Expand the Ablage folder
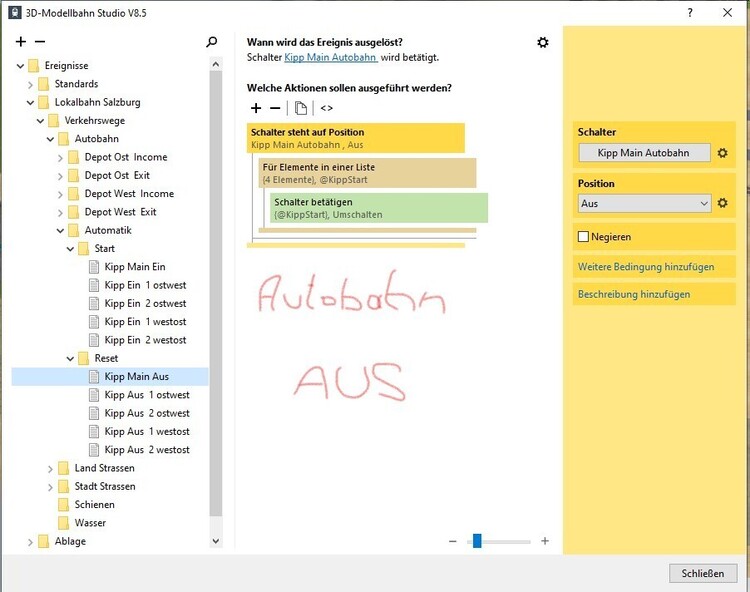750x592 pixels. pyautogui.click(x=30, y=542)
